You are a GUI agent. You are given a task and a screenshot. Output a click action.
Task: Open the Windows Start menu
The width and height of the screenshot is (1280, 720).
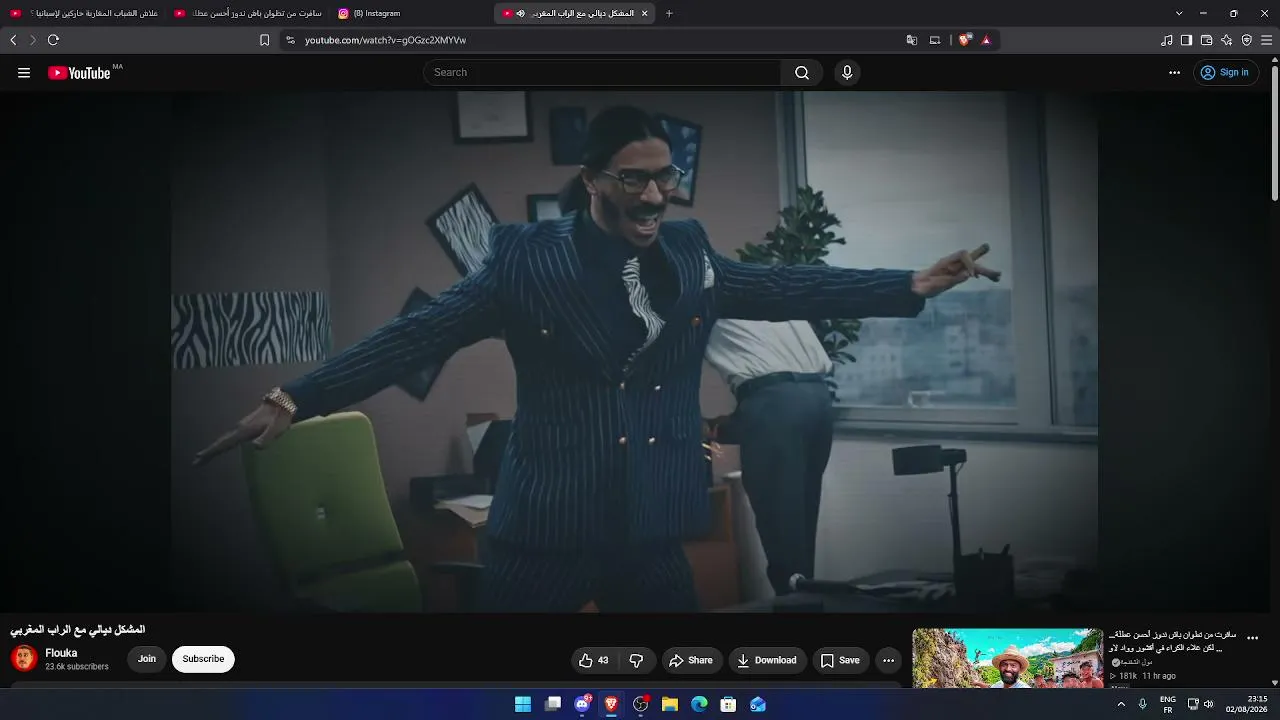pyautogui.click(x=523, y=704)
